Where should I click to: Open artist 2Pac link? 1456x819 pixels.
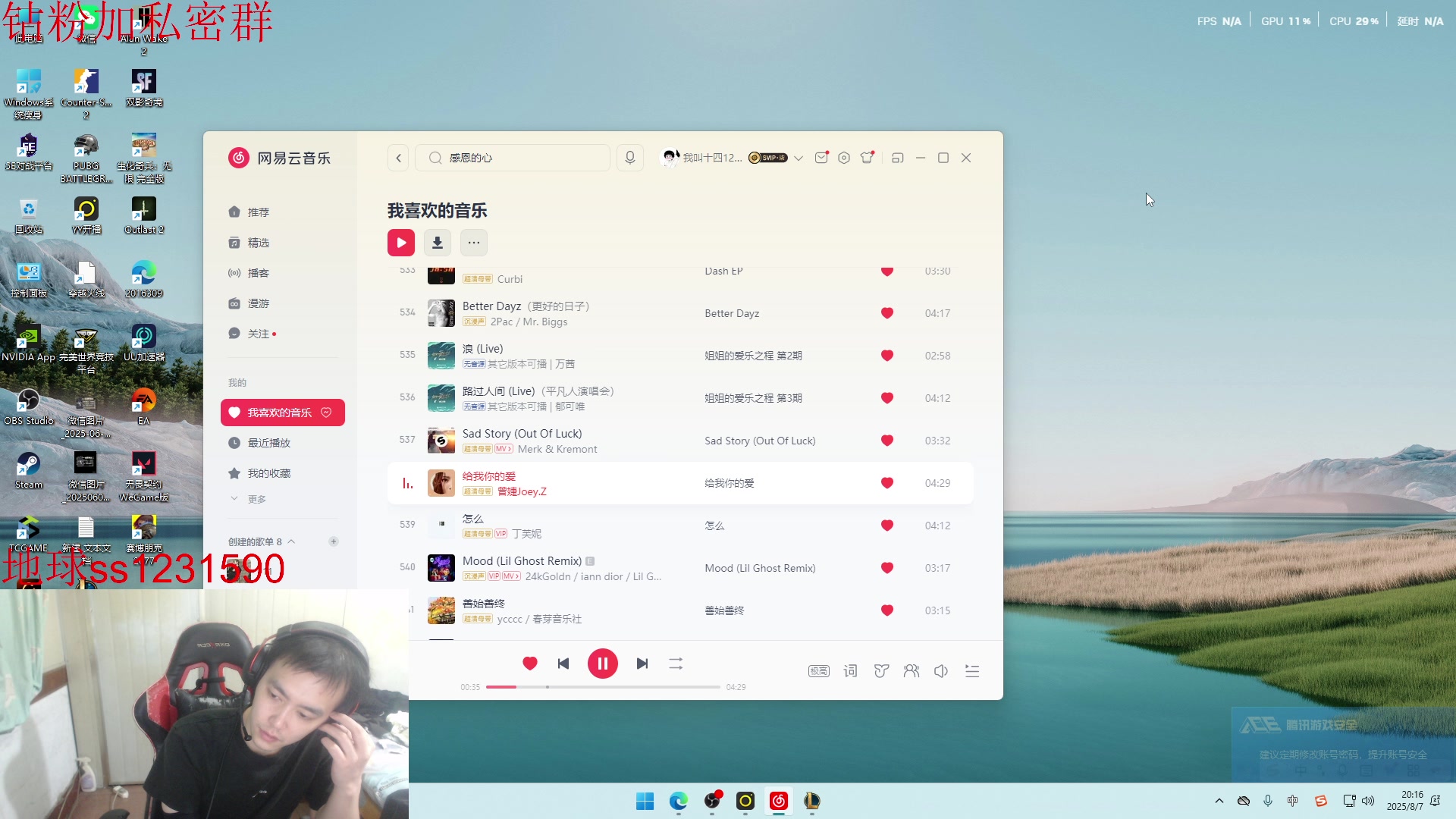click(501, 322)
